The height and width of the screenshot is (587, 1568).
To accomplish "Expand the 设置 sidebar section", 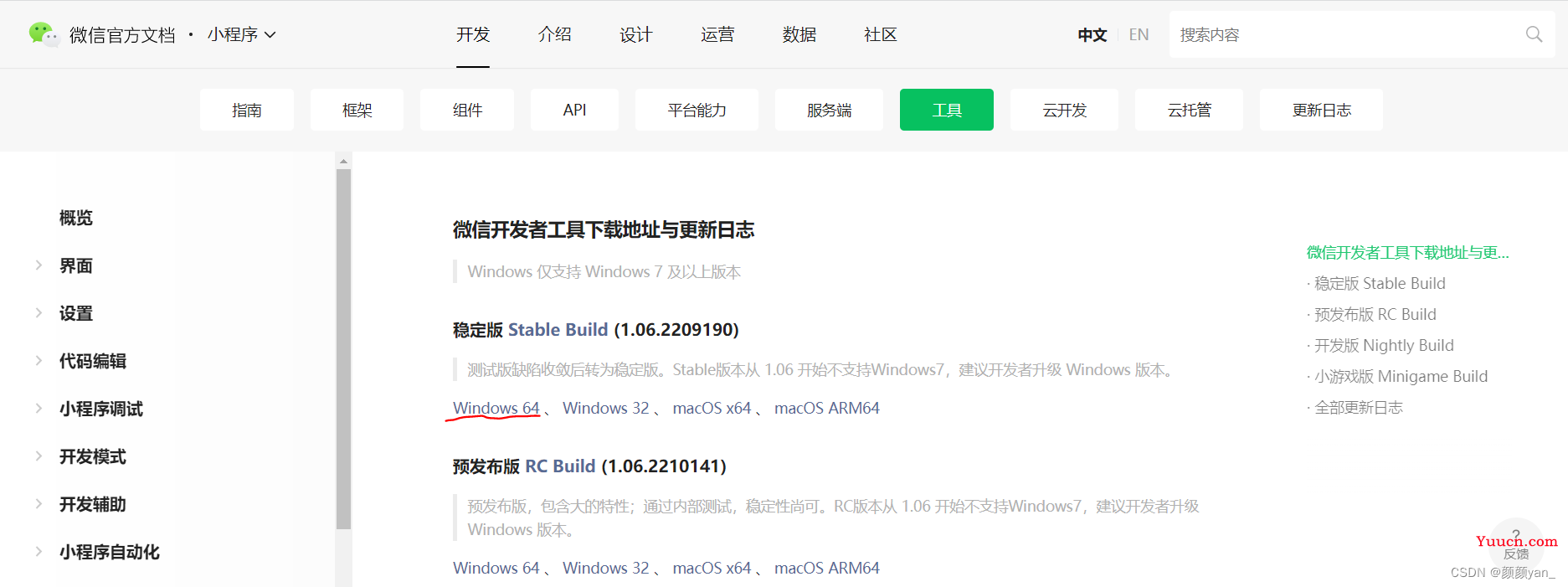I will click(39, 313).
